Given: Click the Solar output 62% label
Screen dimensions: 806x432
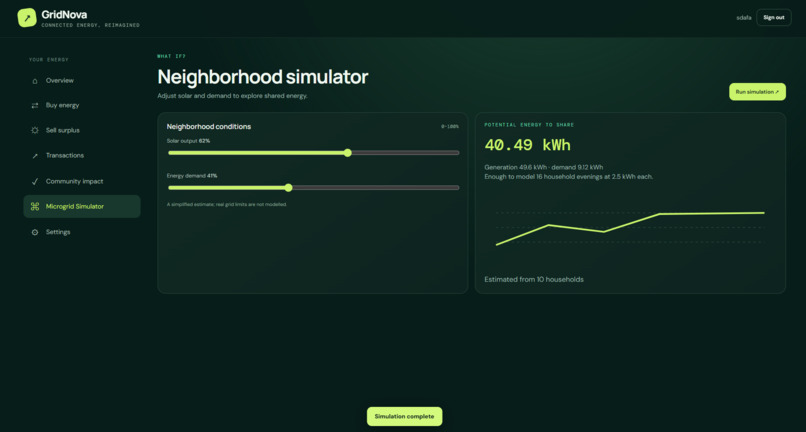Looking at the screenshot, I should [x=188, y=140].
